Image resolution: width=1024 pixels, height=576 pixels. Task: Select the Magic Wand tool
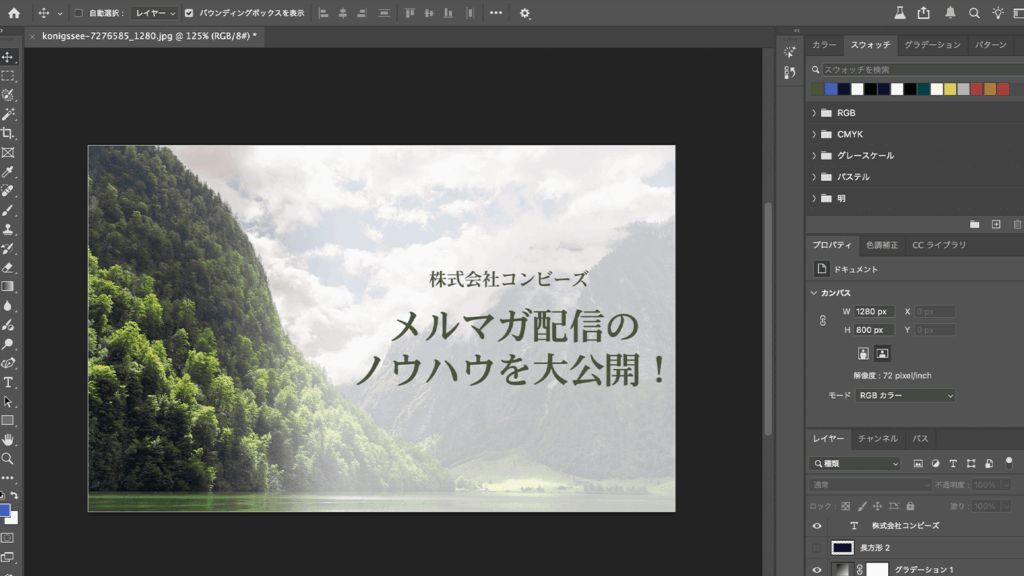[8, 114]
